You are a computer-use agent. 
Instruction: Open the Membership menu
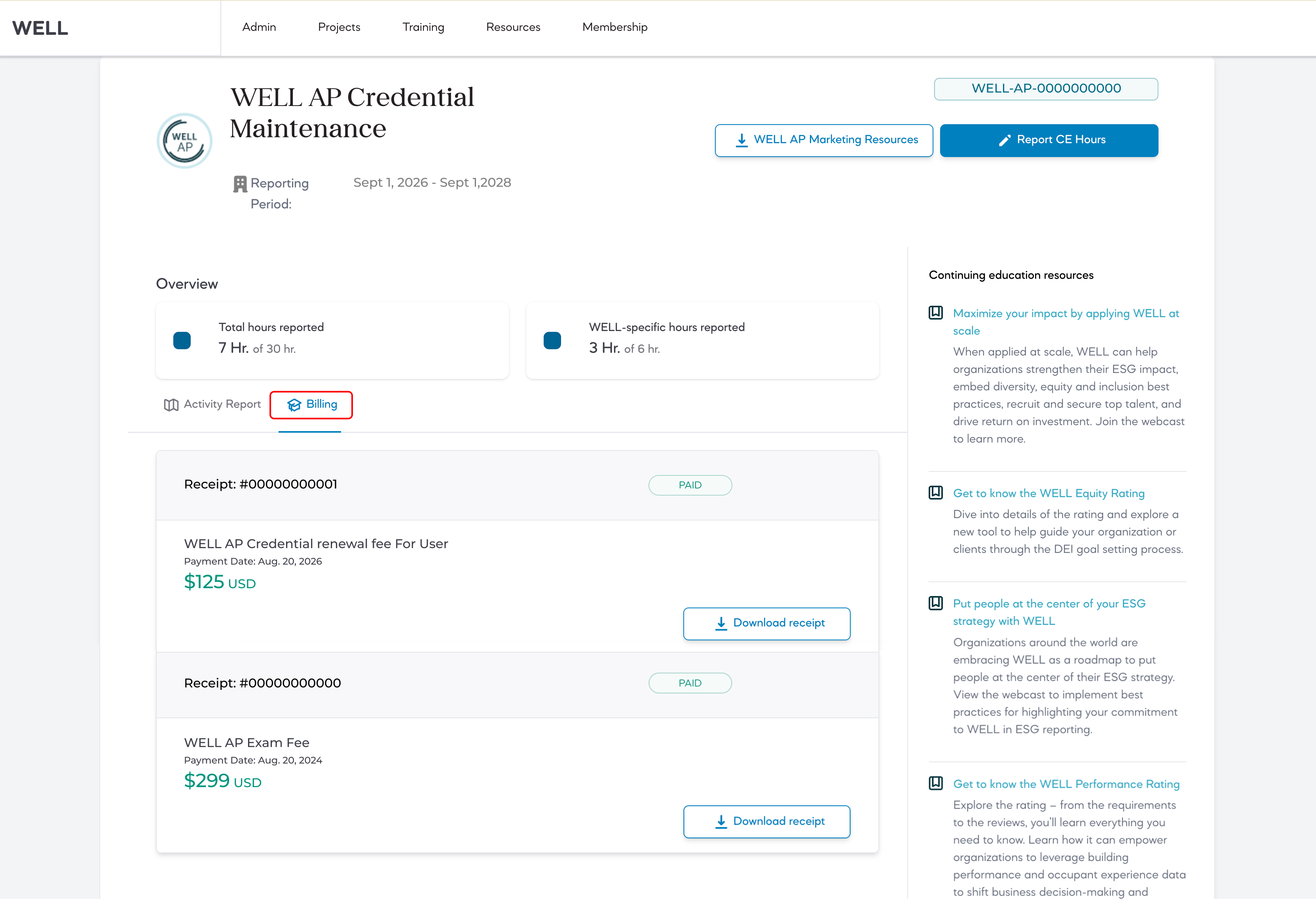[614, 27]
